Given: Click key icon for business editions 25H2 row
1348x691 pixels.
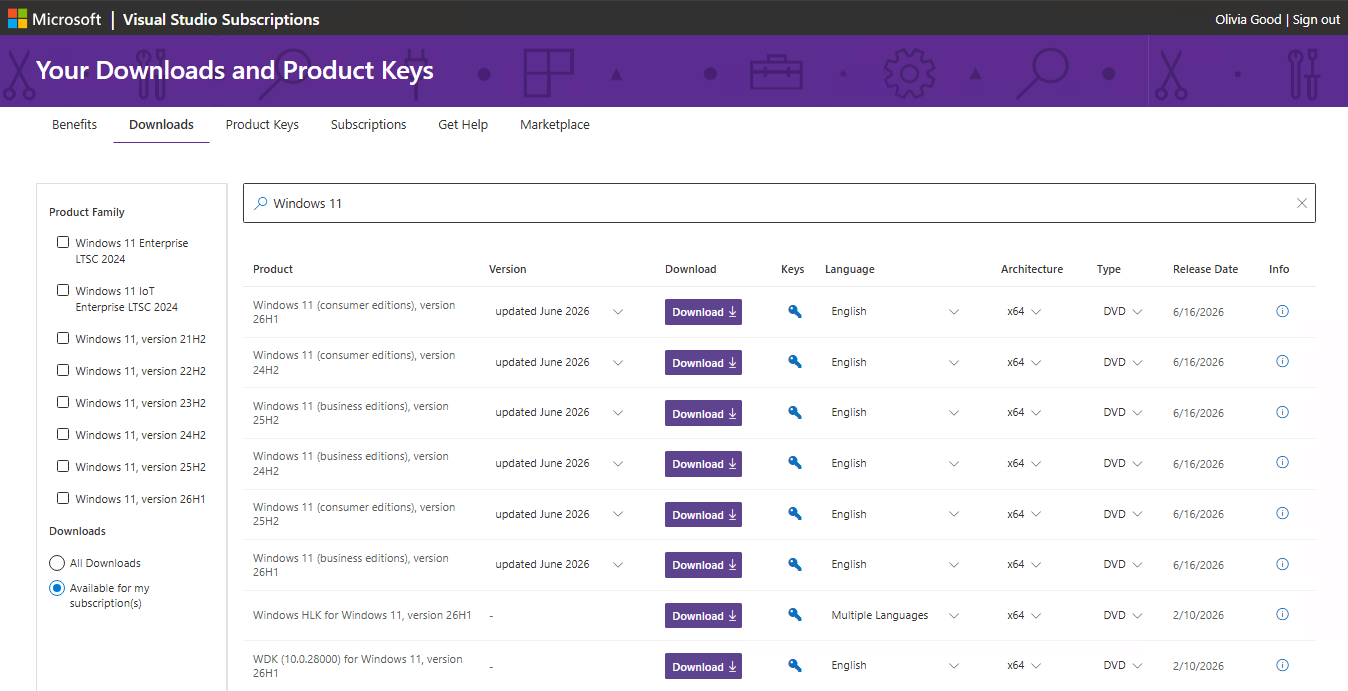Looking at the screenshot, I should [x=795, y=412].
